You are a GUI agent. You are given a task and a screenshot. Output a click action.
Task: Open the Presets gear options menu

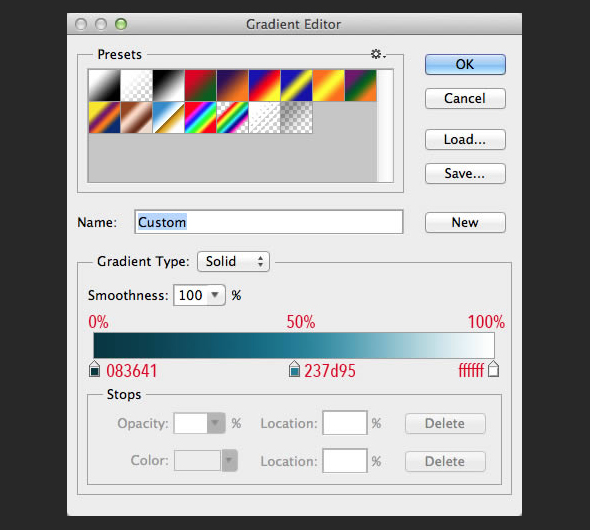(x=378, y=54)
